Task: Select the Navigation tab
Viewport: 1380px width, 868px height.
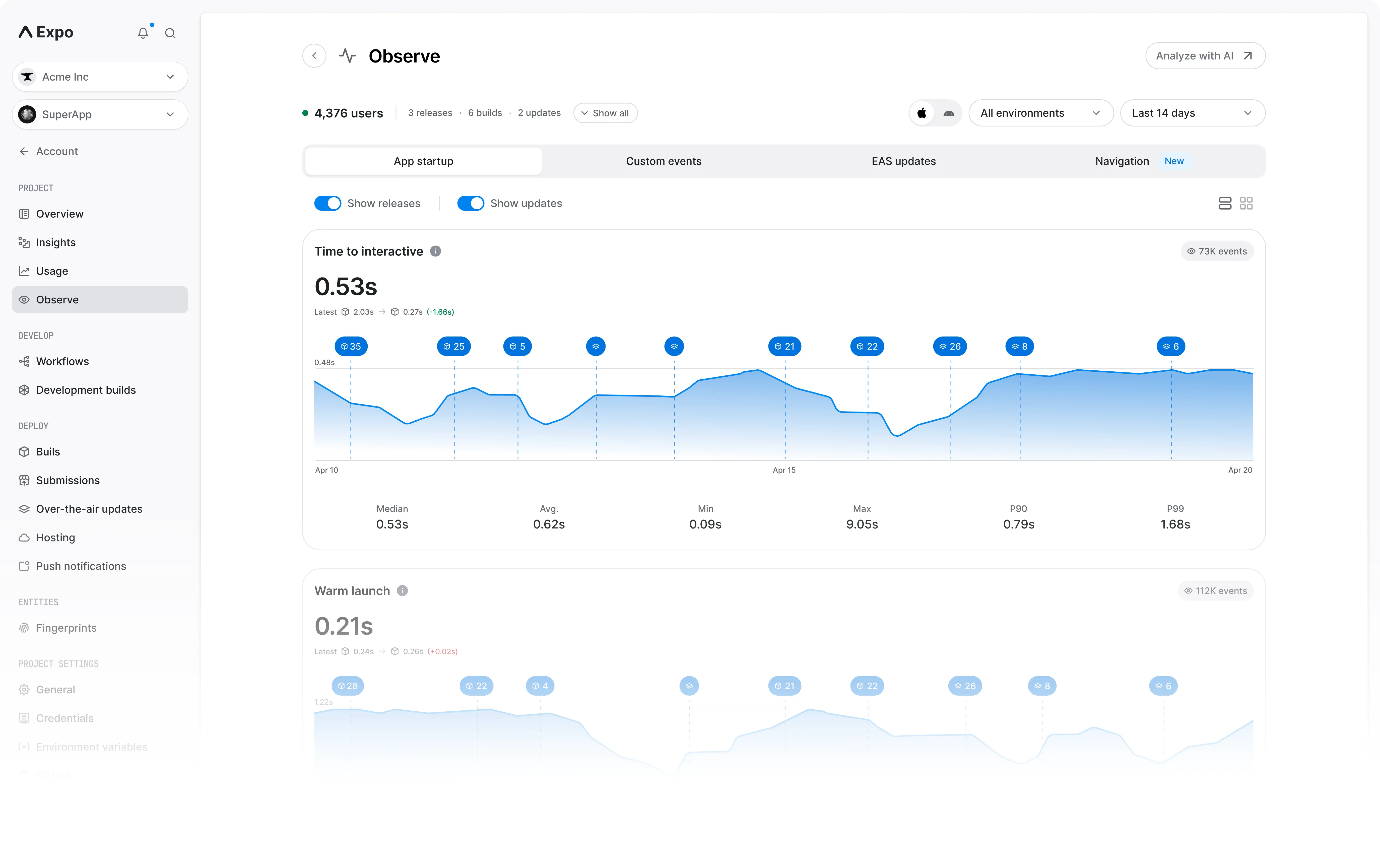Action: [1143, 161]
